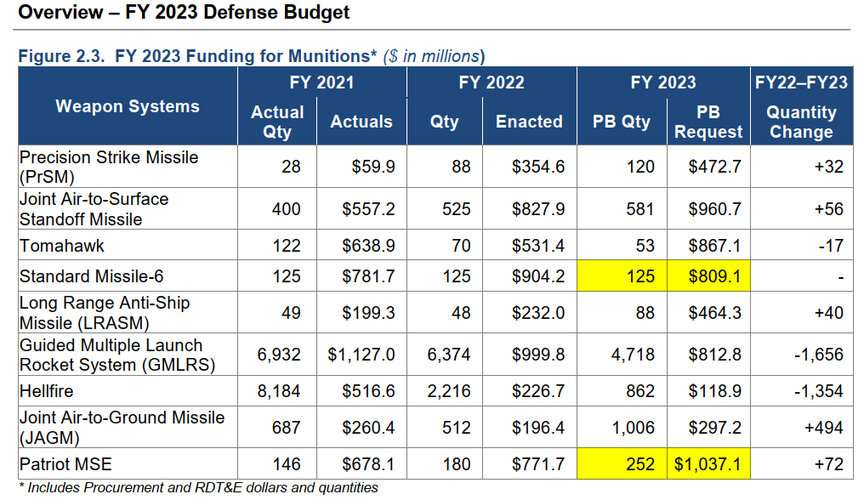
Task: Click the 'PB Qty' subheader
Action: 622,122
